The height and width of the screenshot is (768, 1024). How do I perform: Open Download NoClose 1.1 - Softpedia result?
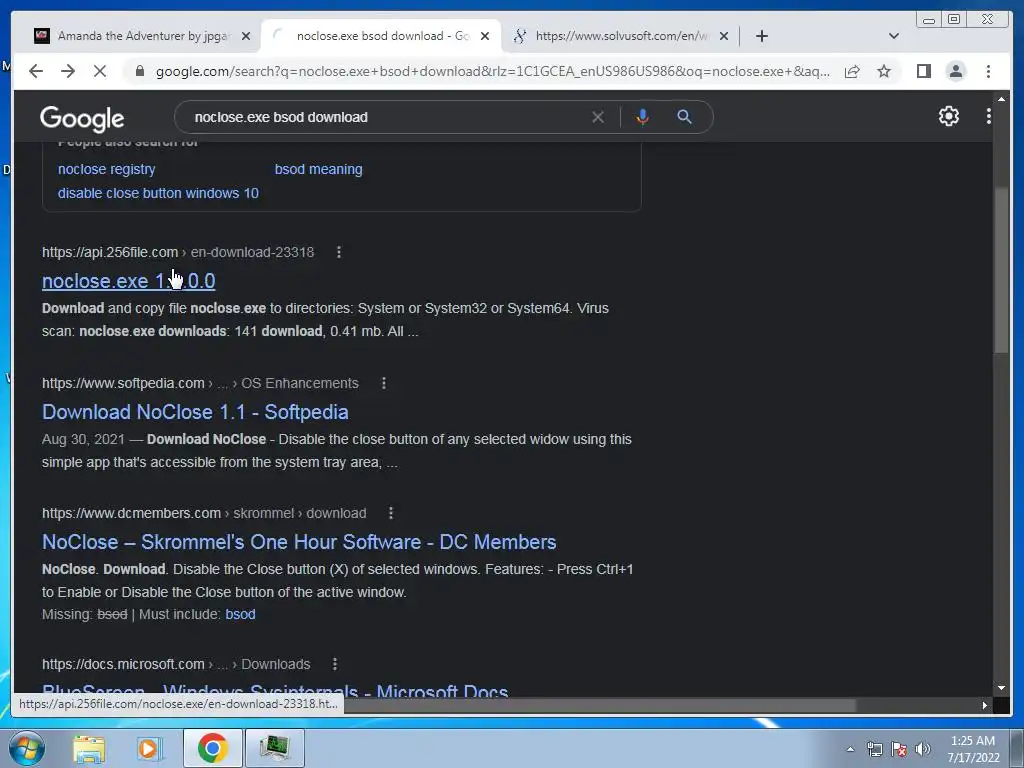[x=195, y=412]
